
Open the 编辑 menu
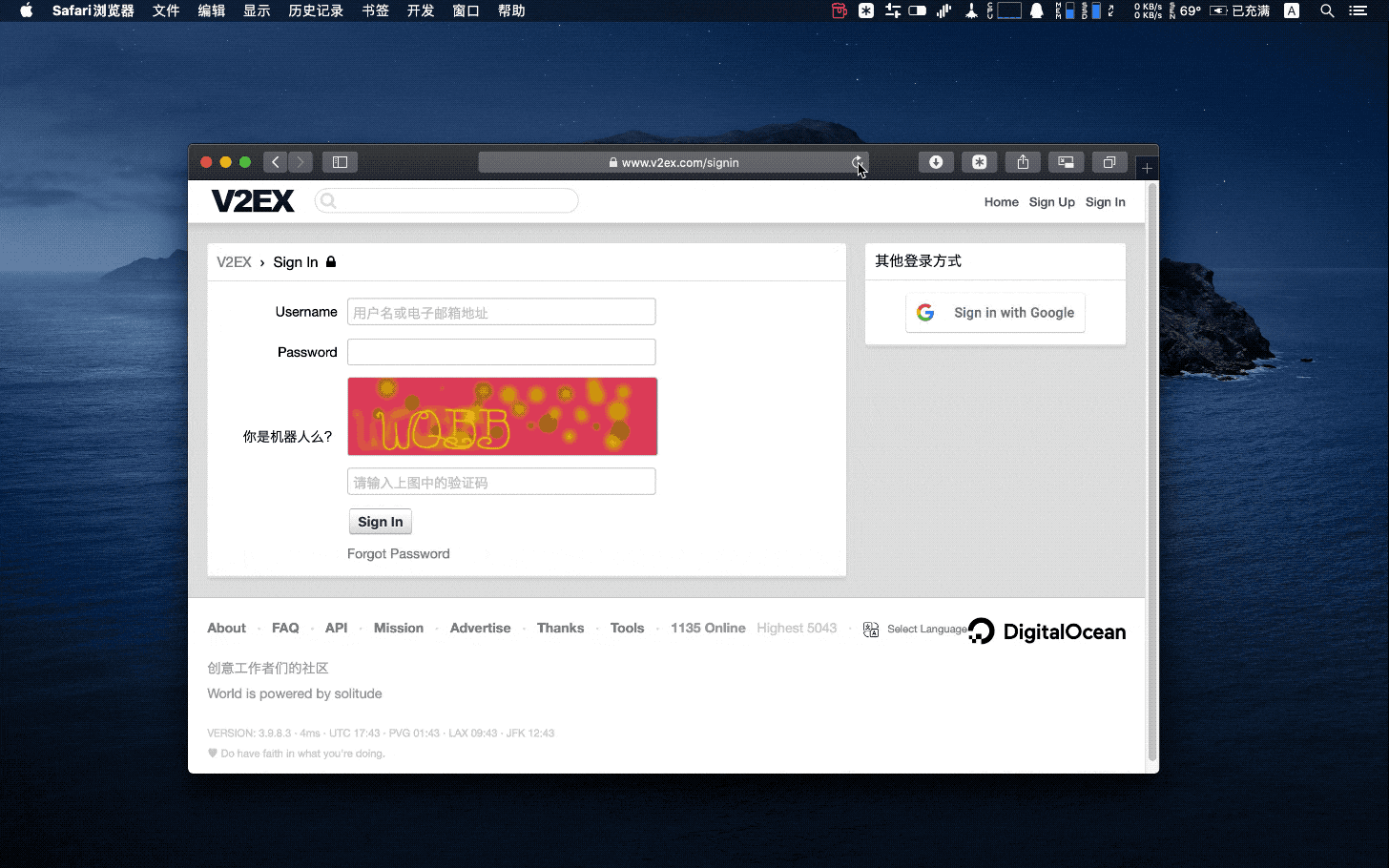pyautogui.click(x=212, y=10)
